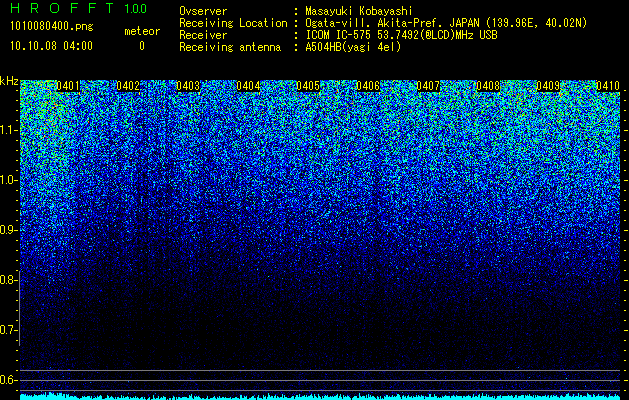Click the meteor label
This screenshot has height=400, width=629.
point(142,31)
